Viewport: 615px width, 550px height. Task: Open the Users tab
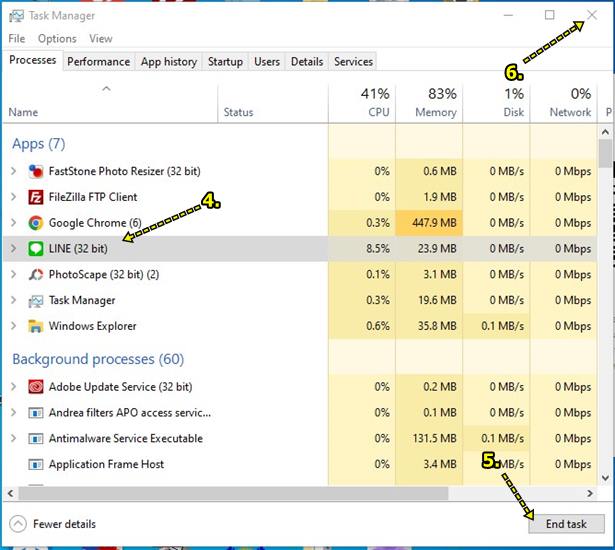click(267, 62)
